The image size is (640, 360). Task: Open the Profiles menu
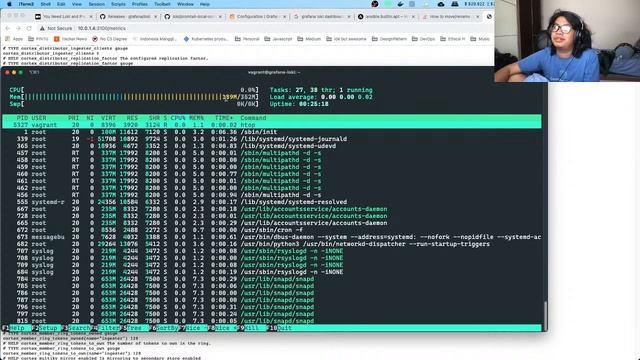click(x=140, y=4)
